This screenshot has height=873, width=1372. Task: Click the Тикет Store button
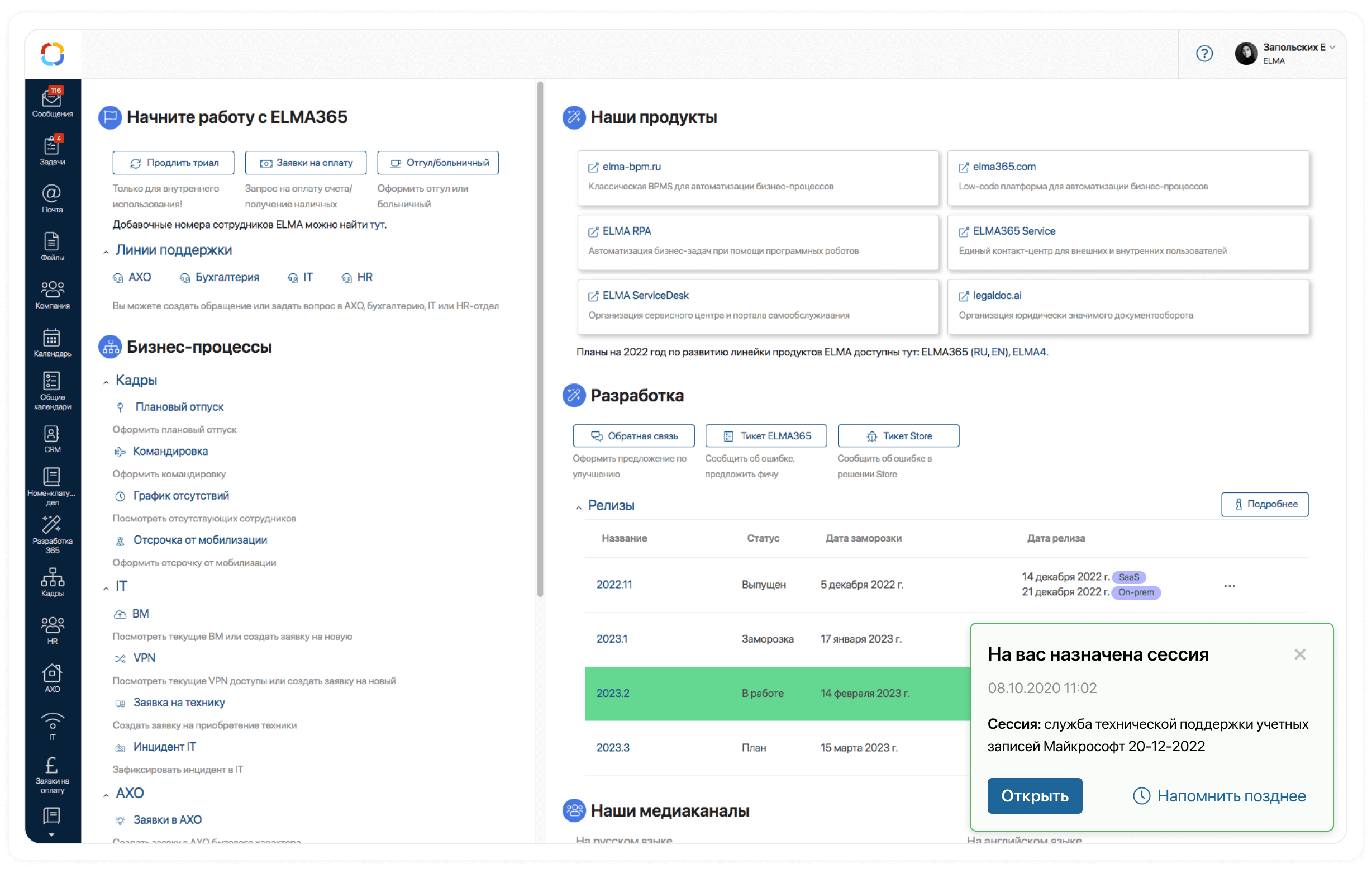point(898,435)
